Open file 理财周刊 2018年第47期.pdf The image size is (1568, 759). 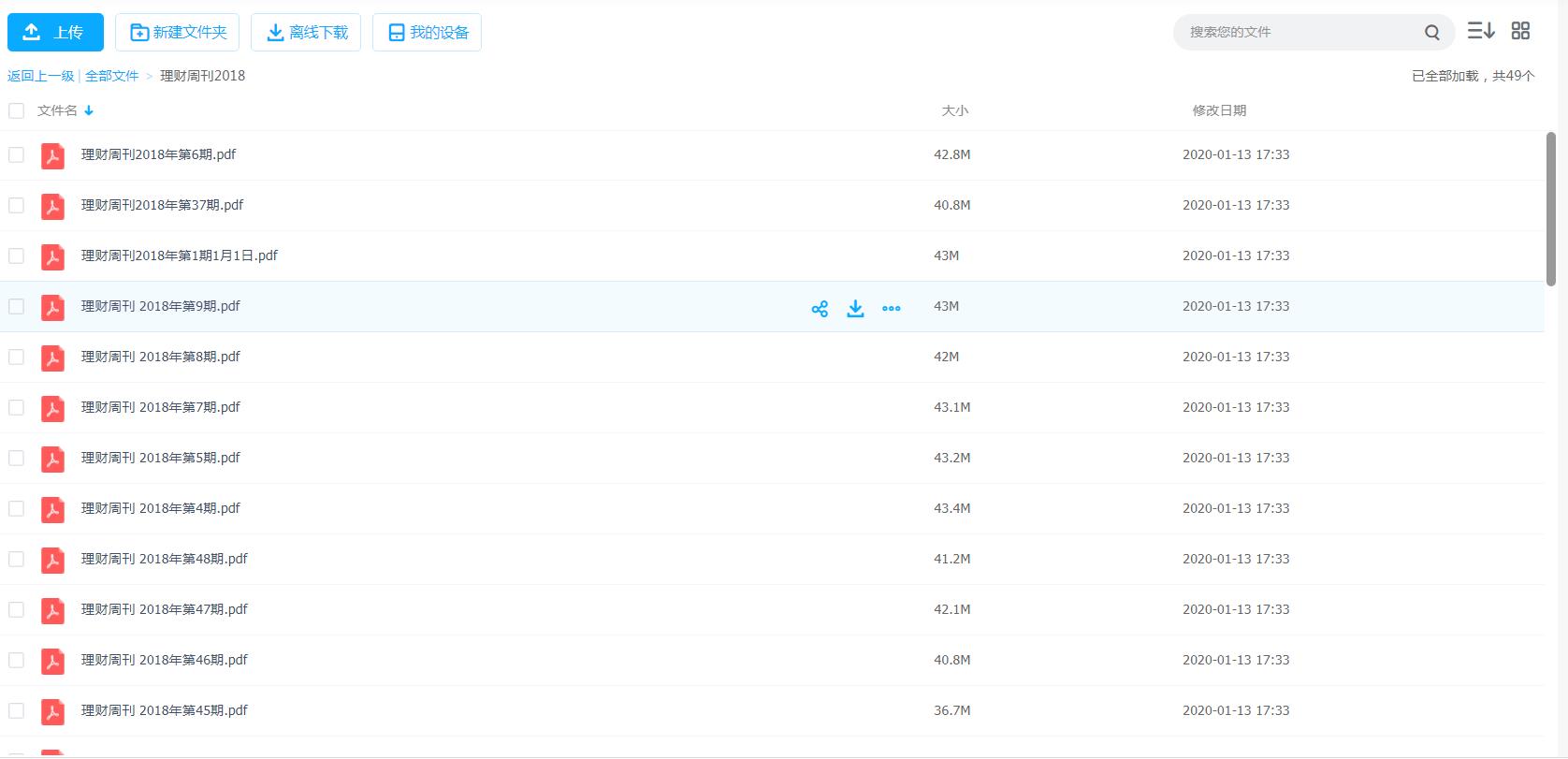click(165, 609)
